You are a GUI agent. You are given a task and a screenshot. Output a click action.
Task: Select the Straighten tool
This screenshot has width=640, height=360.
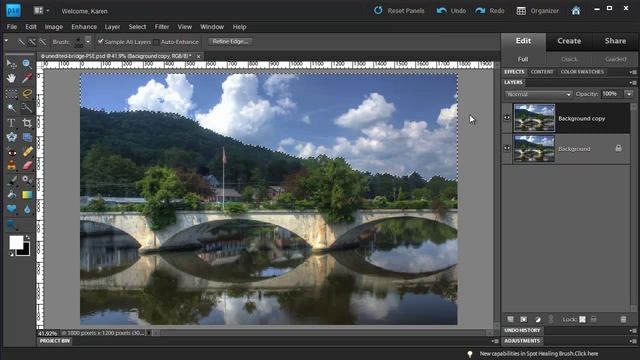coord(27,137)
